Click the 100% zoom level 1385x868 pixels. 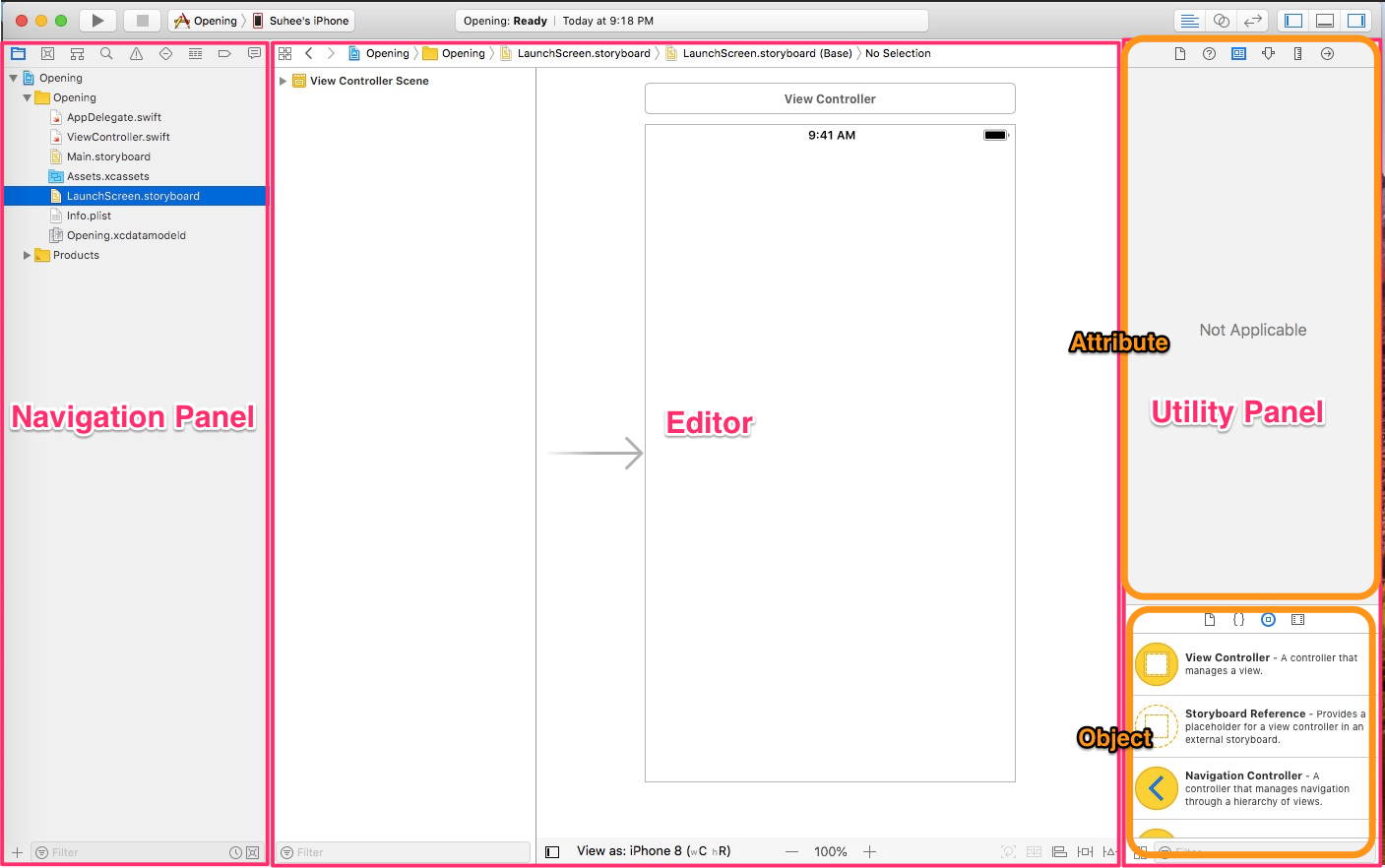[831, 851]
